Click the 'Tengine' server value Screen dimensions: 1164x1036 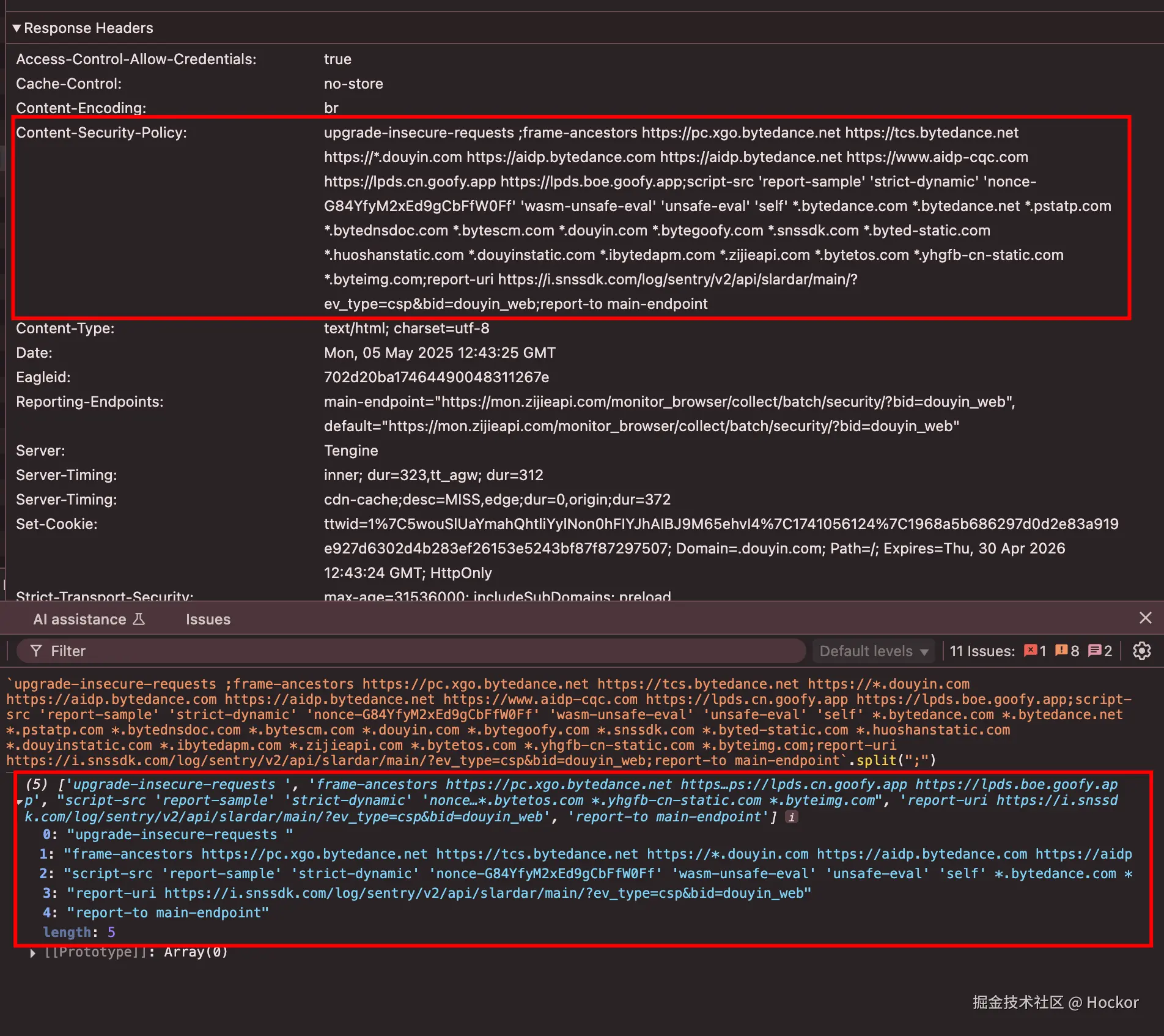351,451
